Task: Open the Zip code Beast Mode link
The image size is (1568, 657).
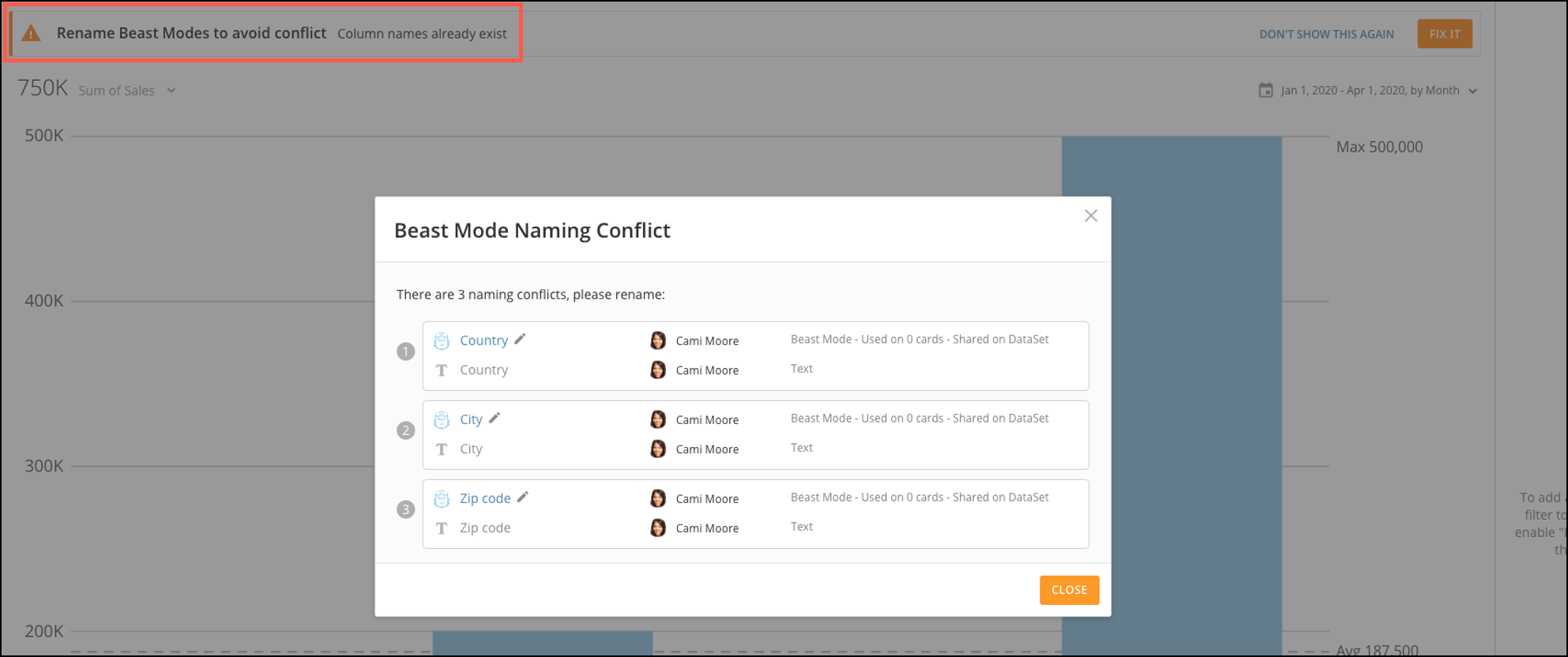Action: point(485,498)
